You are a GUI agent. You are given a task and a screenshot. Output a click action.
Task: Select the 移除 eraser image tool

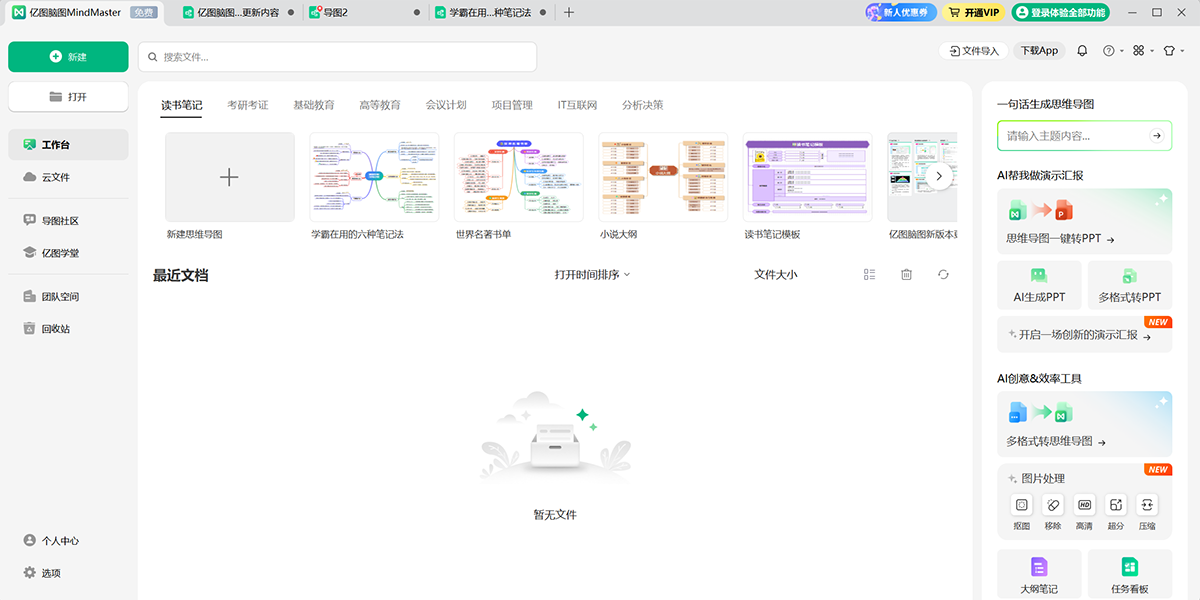click(1053, 505)
